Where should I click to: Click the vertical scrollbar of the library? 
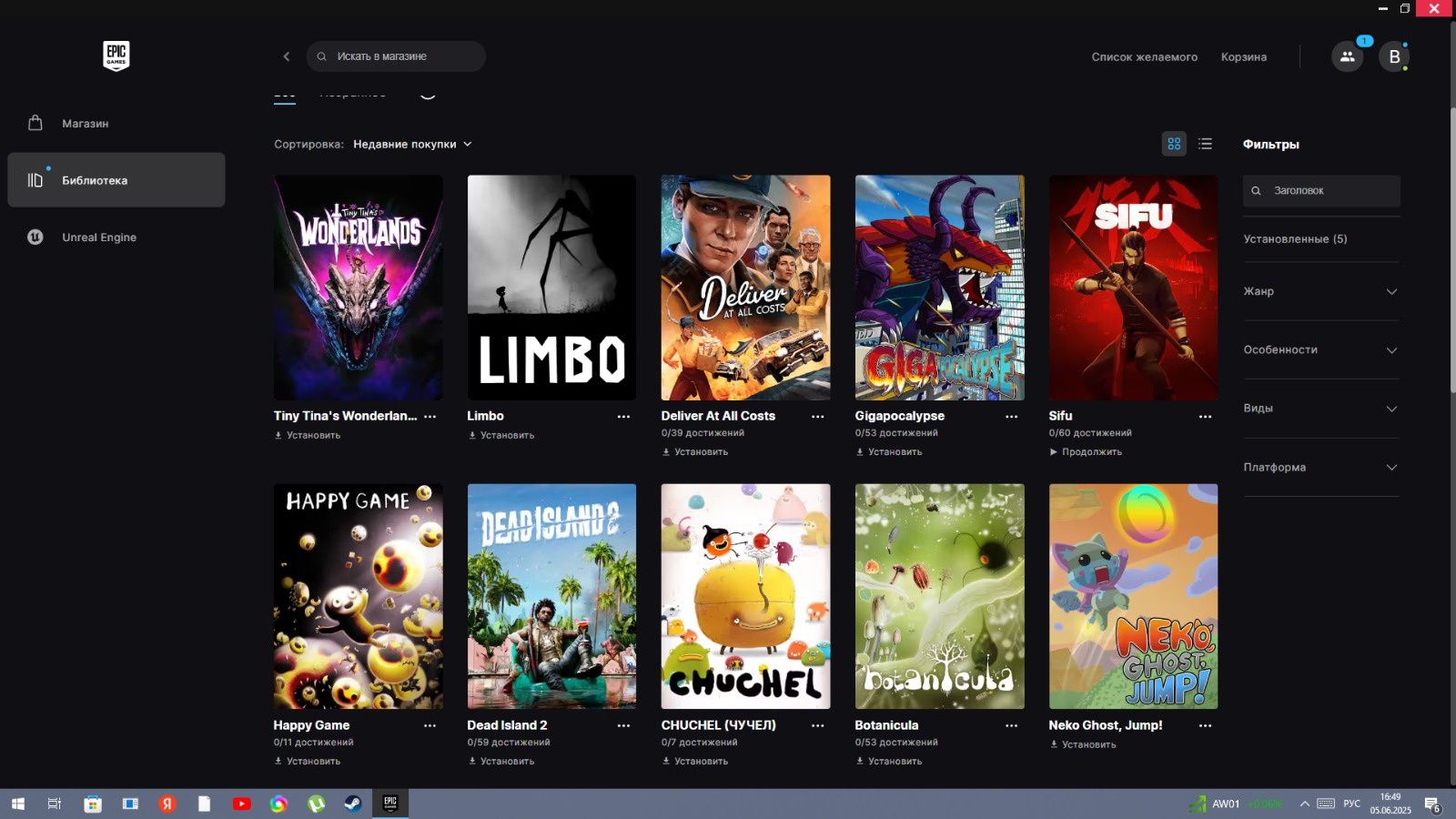coord(1451,251)
